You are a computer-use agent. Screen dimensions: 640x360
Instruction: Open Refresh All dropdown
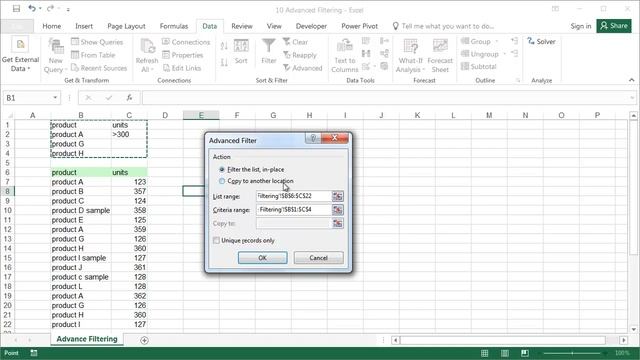147,56
